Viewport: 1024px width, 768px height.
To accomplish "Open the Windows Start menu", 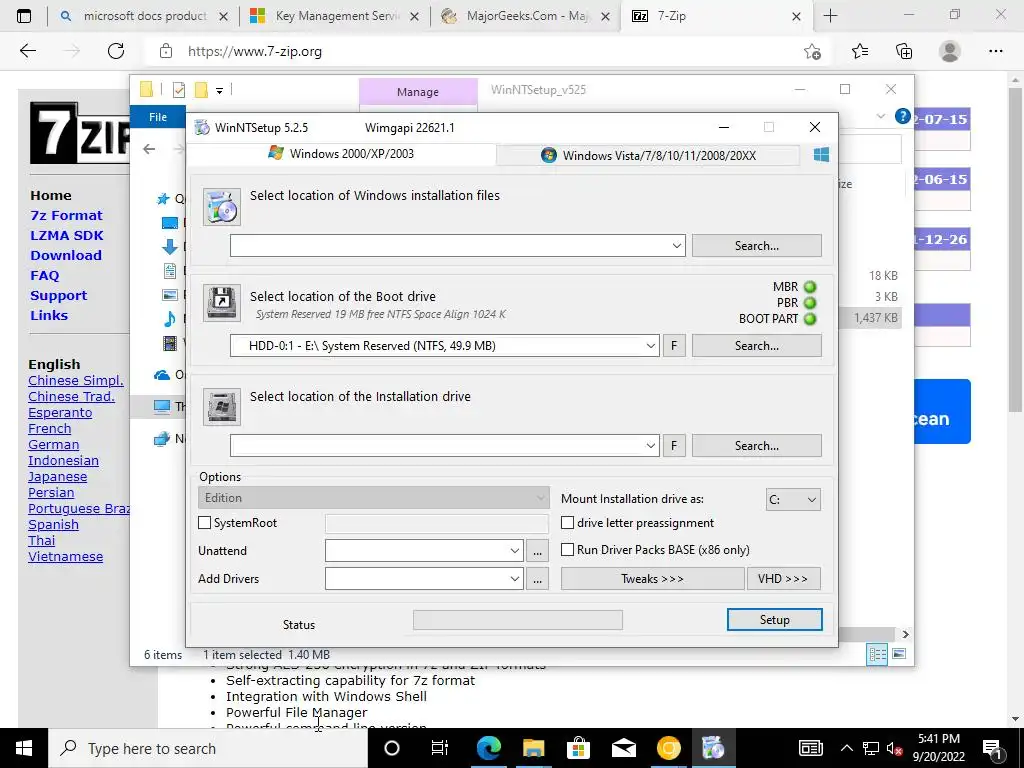I will pos(24,748).
